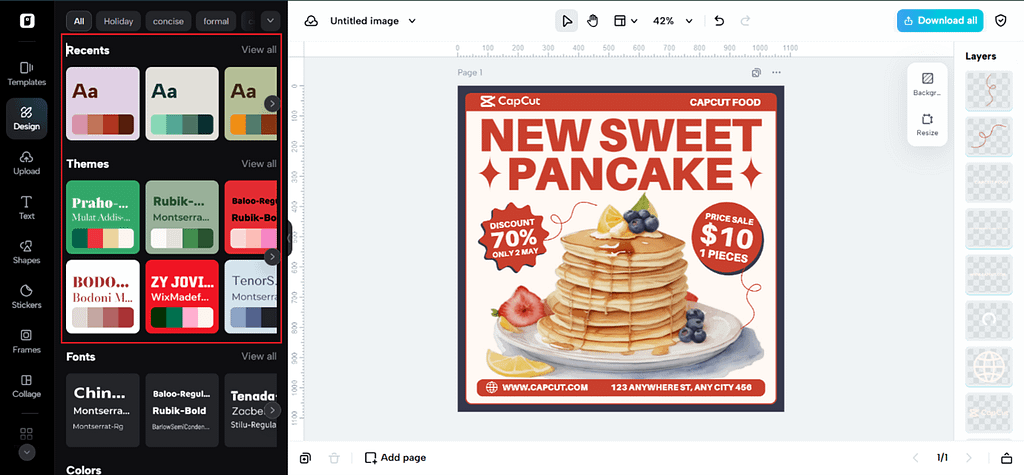
Task: Click the shield icon near Download
Action: pos(1001,20)
